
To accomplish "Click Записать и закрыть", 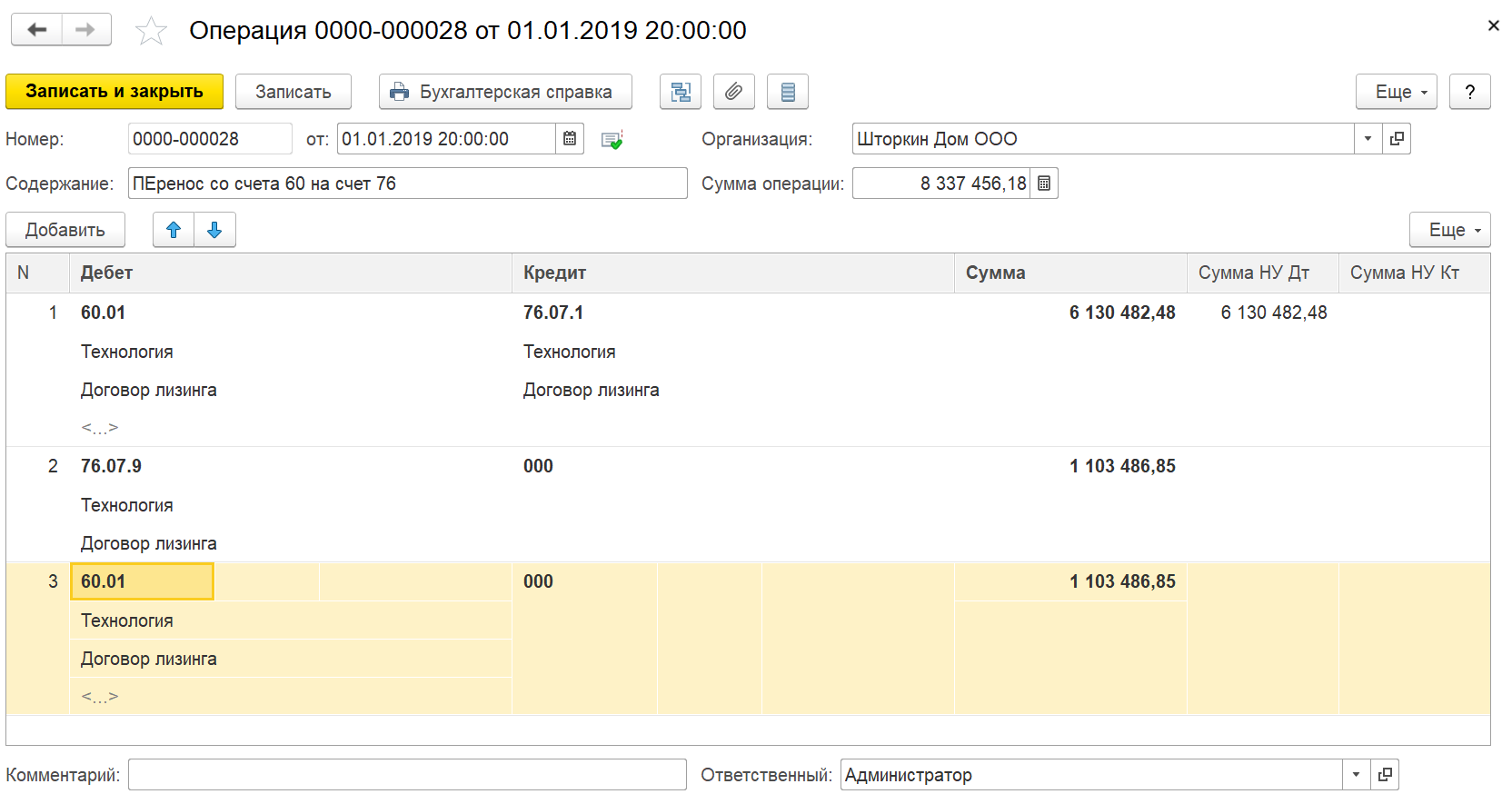I will click(114, 92).
